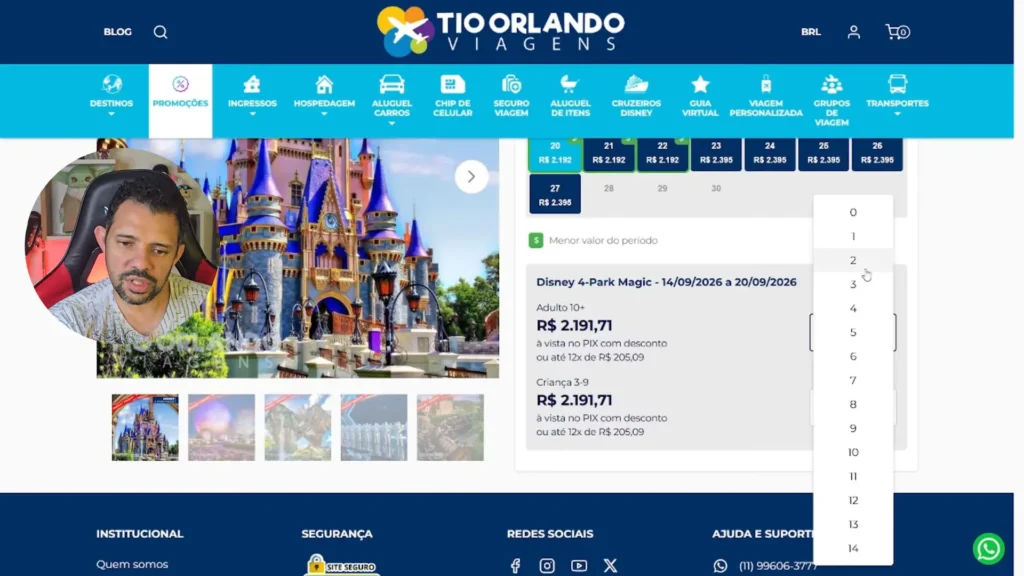Select quantity 13 from the list
The image size is (1024, 576).
(x=853, y=524)
